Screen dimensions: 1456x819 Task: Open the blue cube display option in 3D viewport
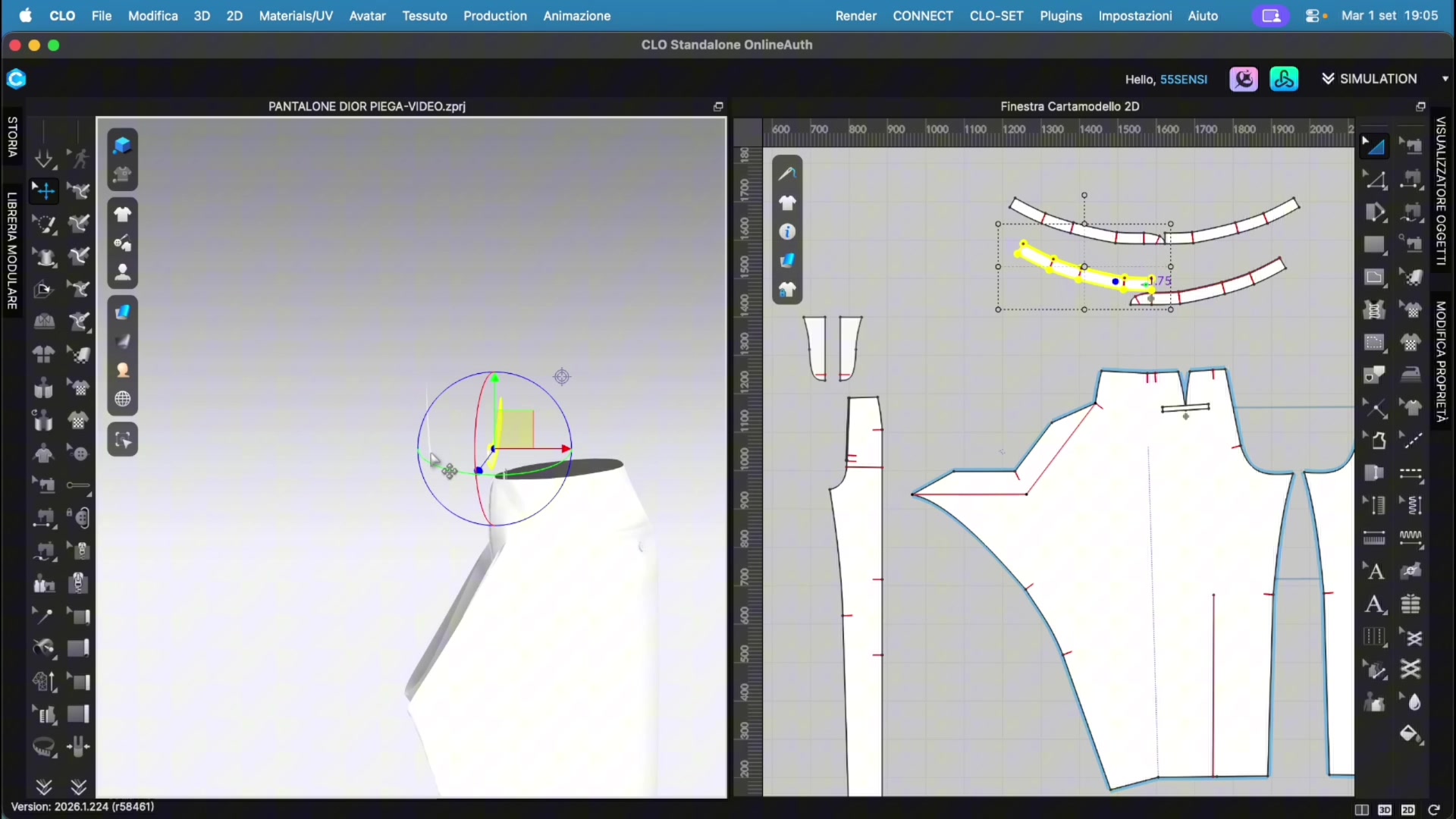click(122, 145)
